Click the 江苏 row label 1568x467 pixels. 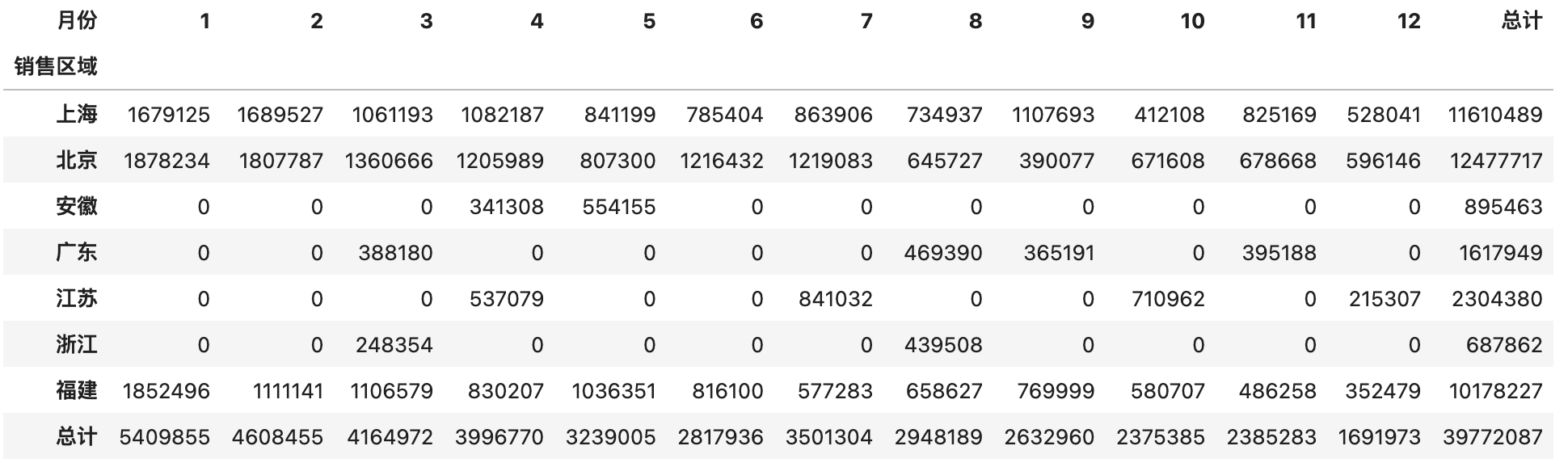pos(77,299)
